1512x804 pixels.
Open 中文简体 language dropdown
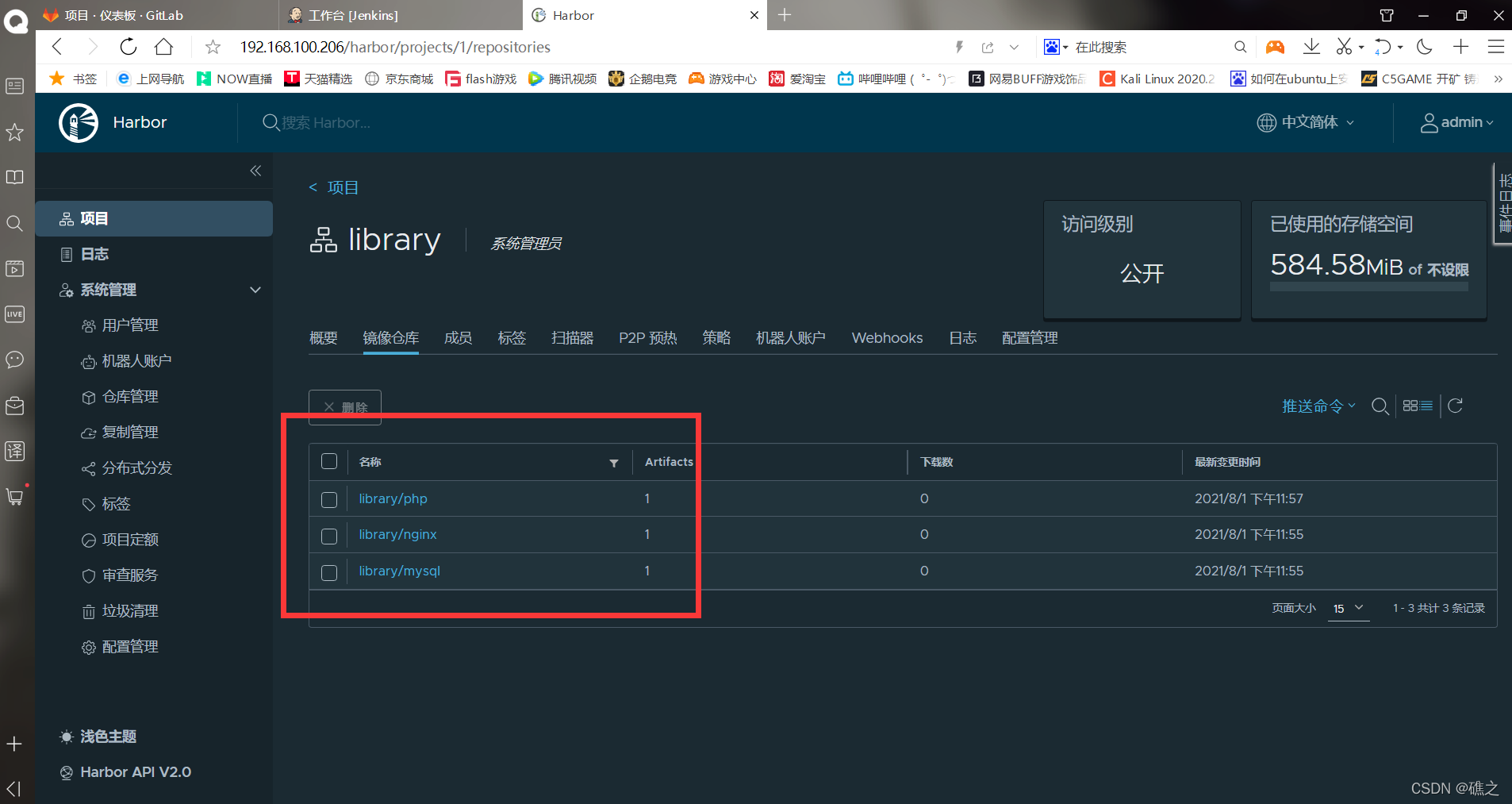[1306, 122]
